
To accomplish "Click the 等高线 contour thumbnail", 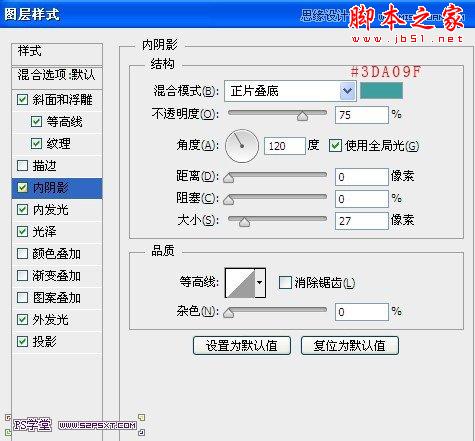I will 240,282.
